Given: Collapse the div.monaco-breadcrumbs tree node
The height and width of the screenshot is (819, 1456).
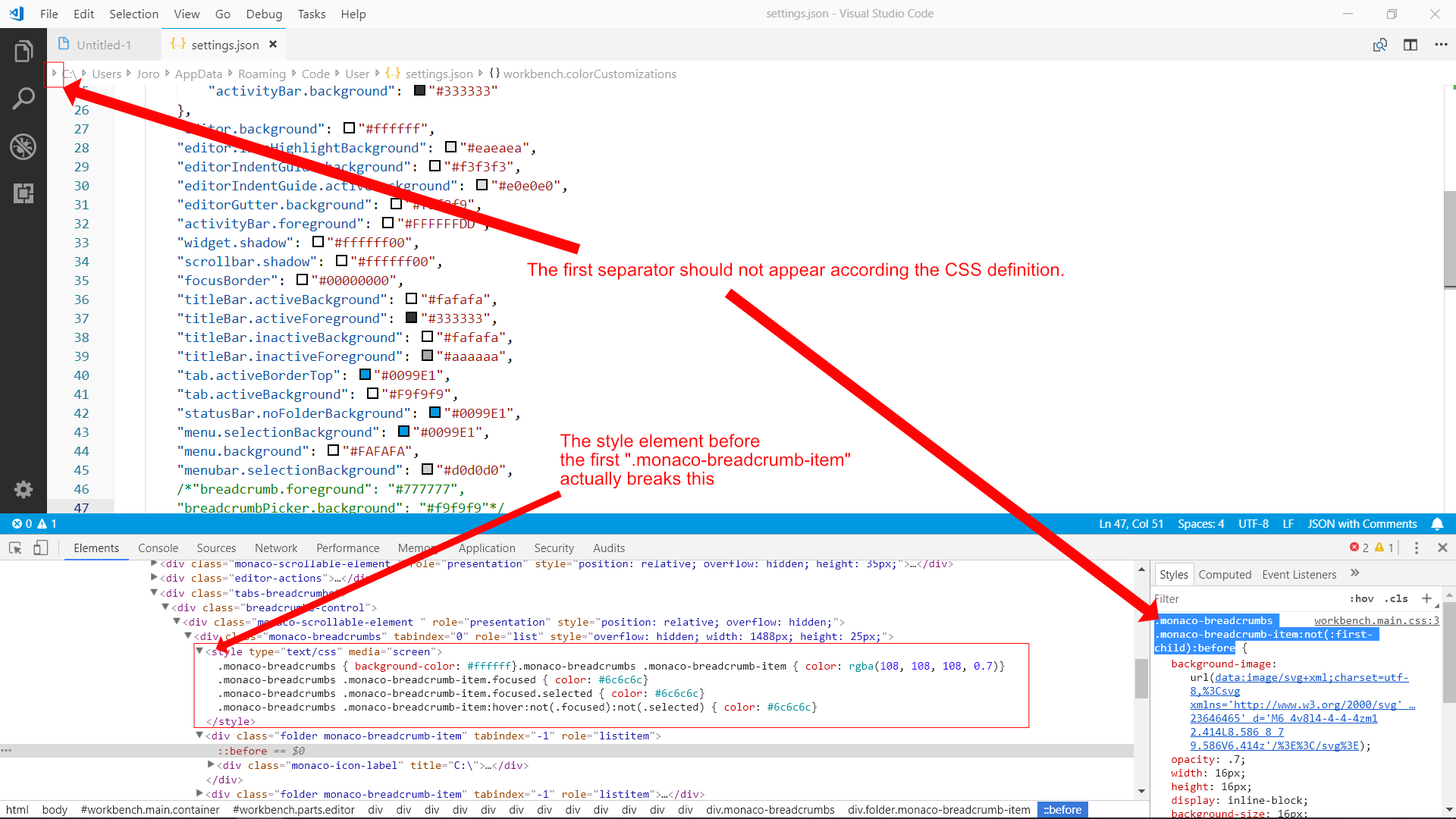Looking at the screenshot, I should pyautogui.click(x=187, y=636).
